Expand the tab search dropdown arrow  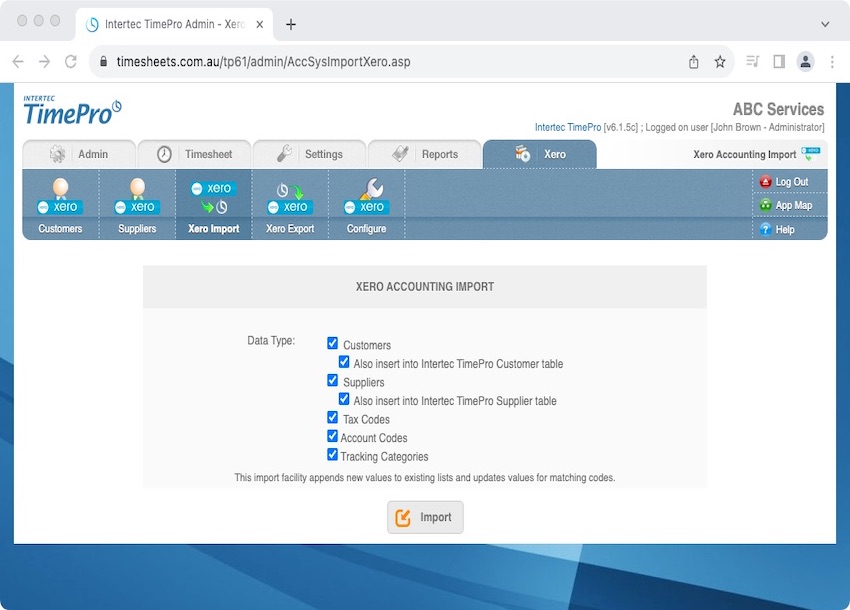[x=825, y=24]
